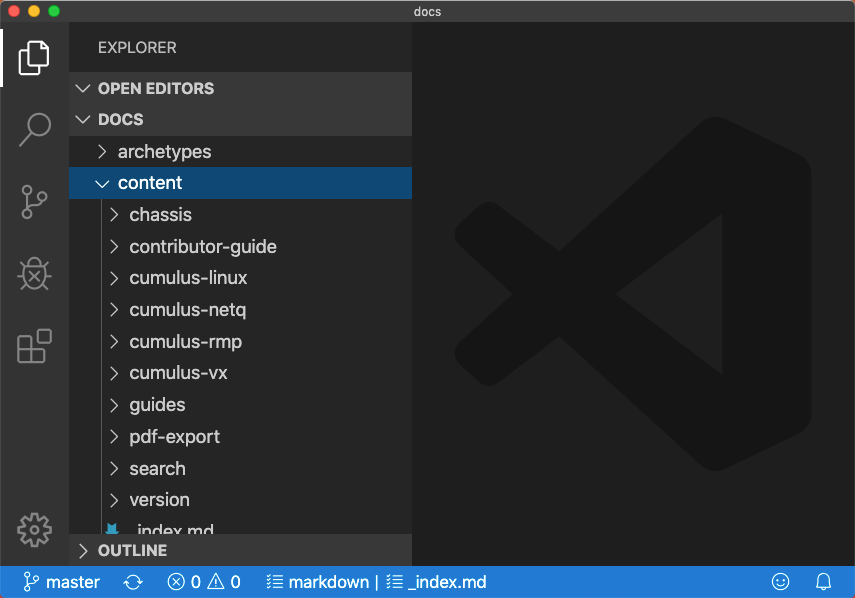Click the Synchronize Changes icon in status bar

(133, 582)
